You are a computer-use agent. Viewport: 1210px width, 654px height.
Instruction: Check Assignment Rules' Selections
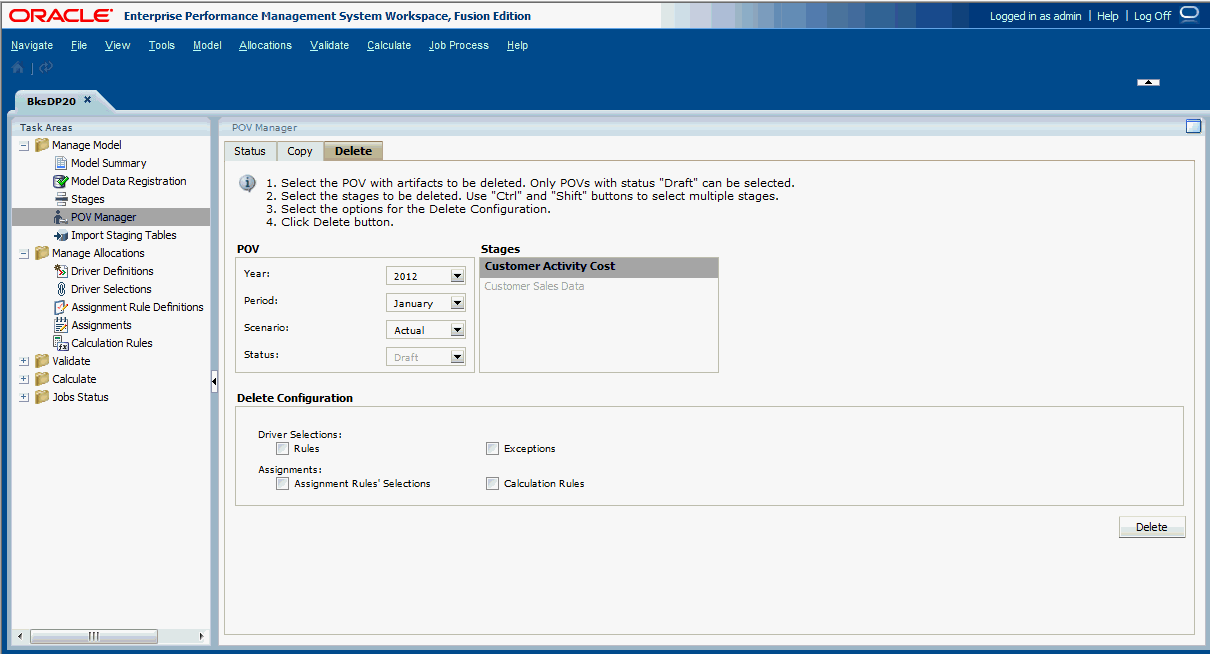click(x=282, y=484)
